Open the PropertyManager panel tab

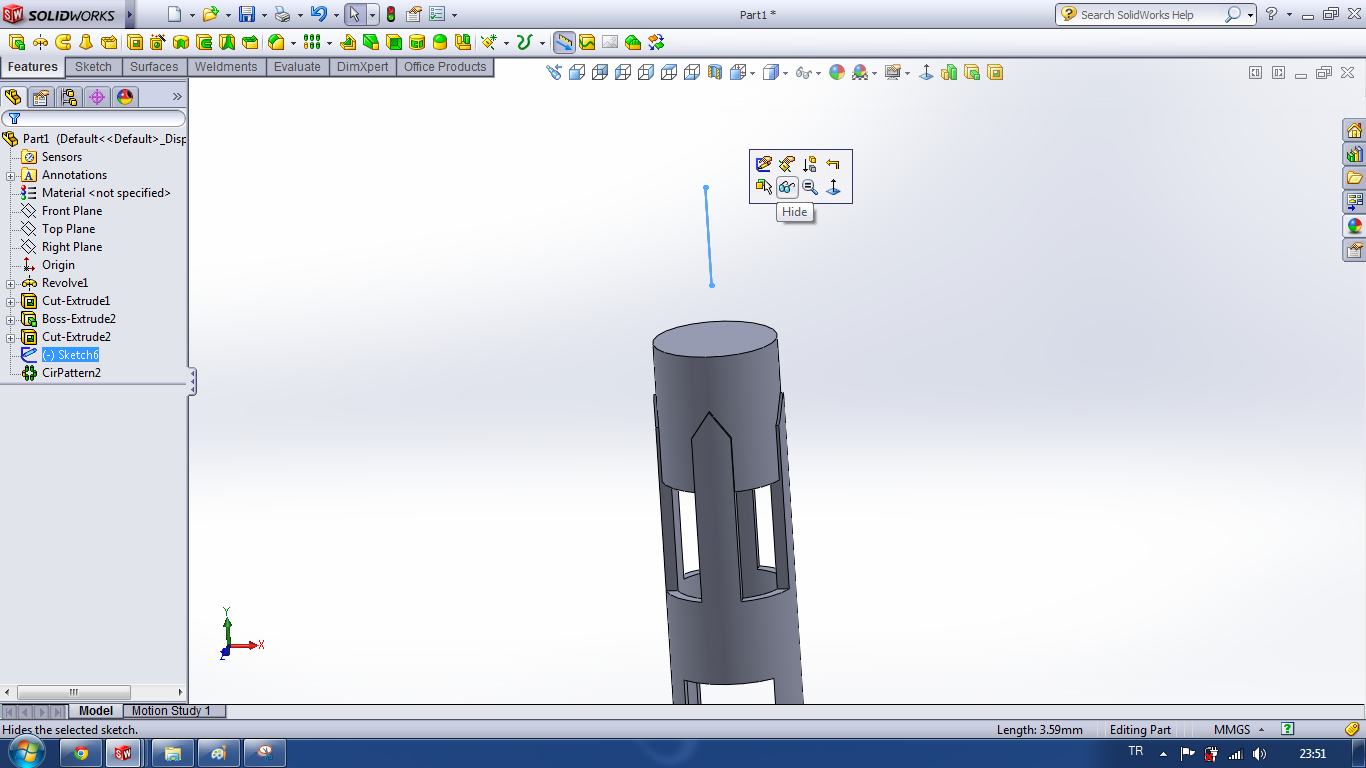[x=40, y=97]
